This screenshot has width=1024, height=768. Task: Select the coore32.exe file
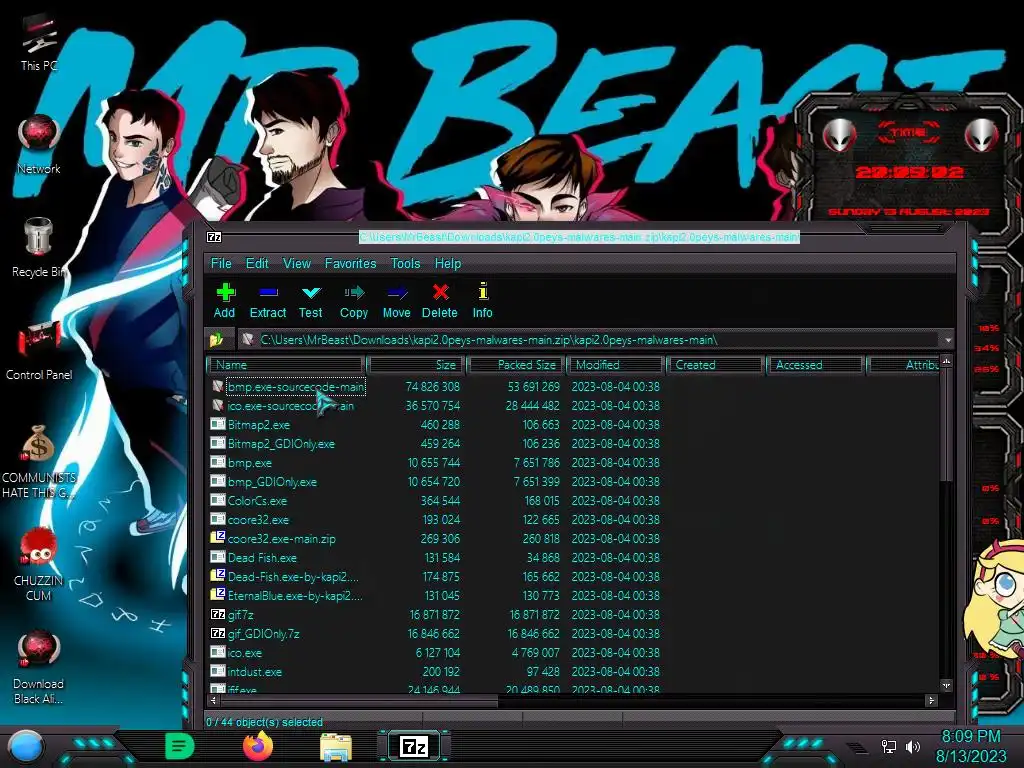[x=258, y=519]
